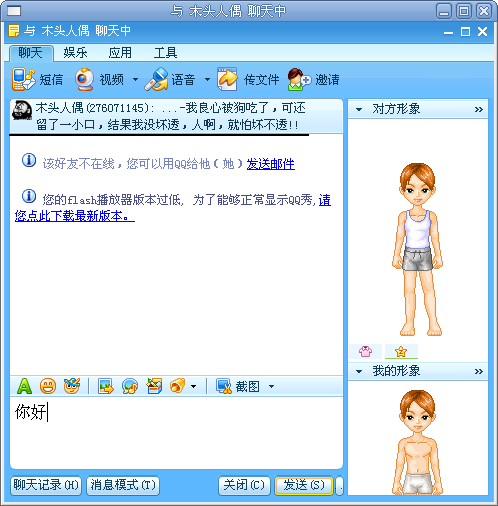
Task: Minimize the inner chat window
Action: [448, 32]
